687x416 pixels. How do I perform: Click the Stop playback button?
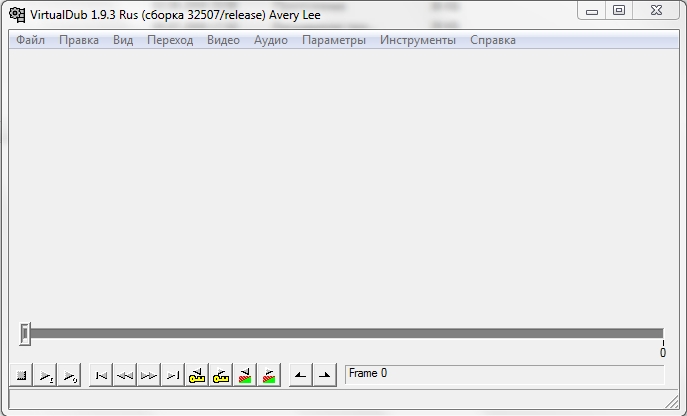point(21,375)
